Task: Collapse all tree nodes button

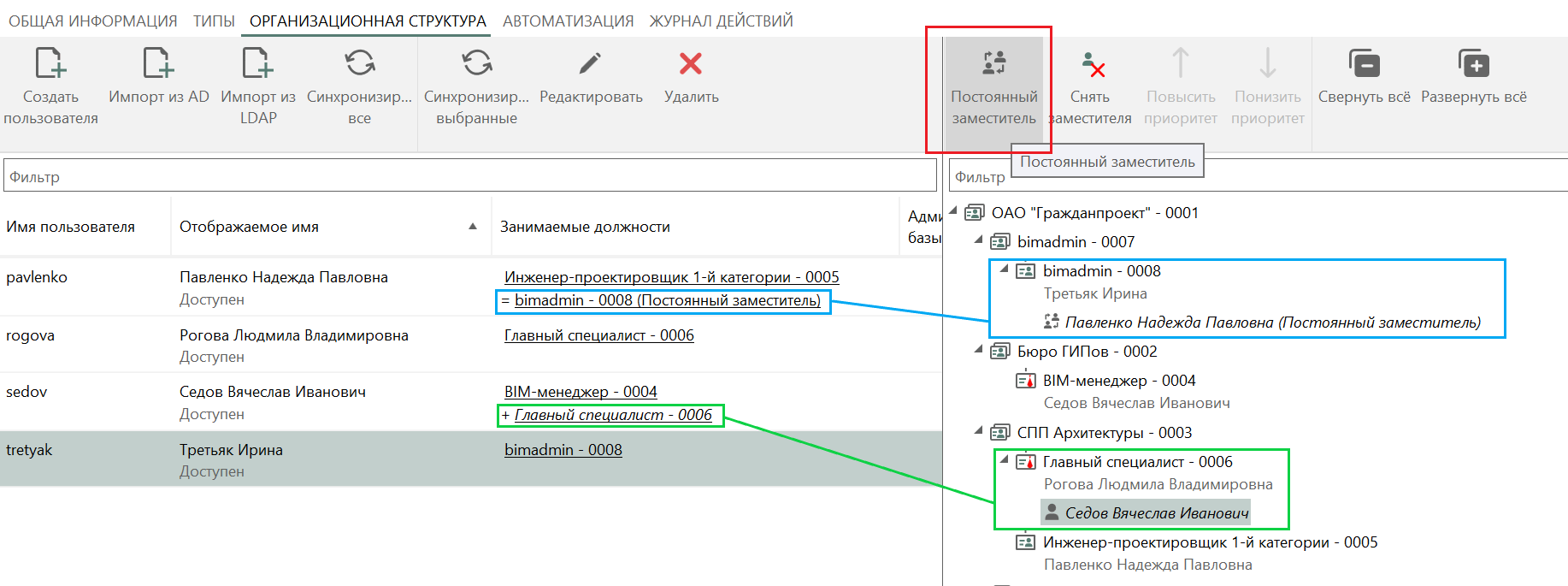Action: pyautogui.click(x=1364, y=65)
